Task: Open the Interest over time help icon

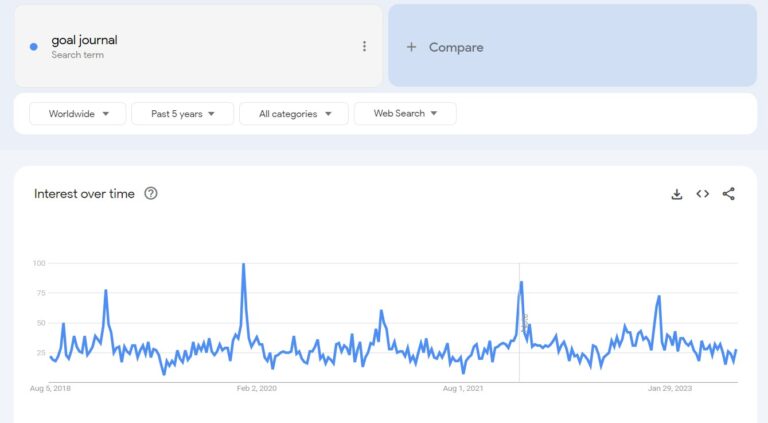Action: tap(151, 194)
